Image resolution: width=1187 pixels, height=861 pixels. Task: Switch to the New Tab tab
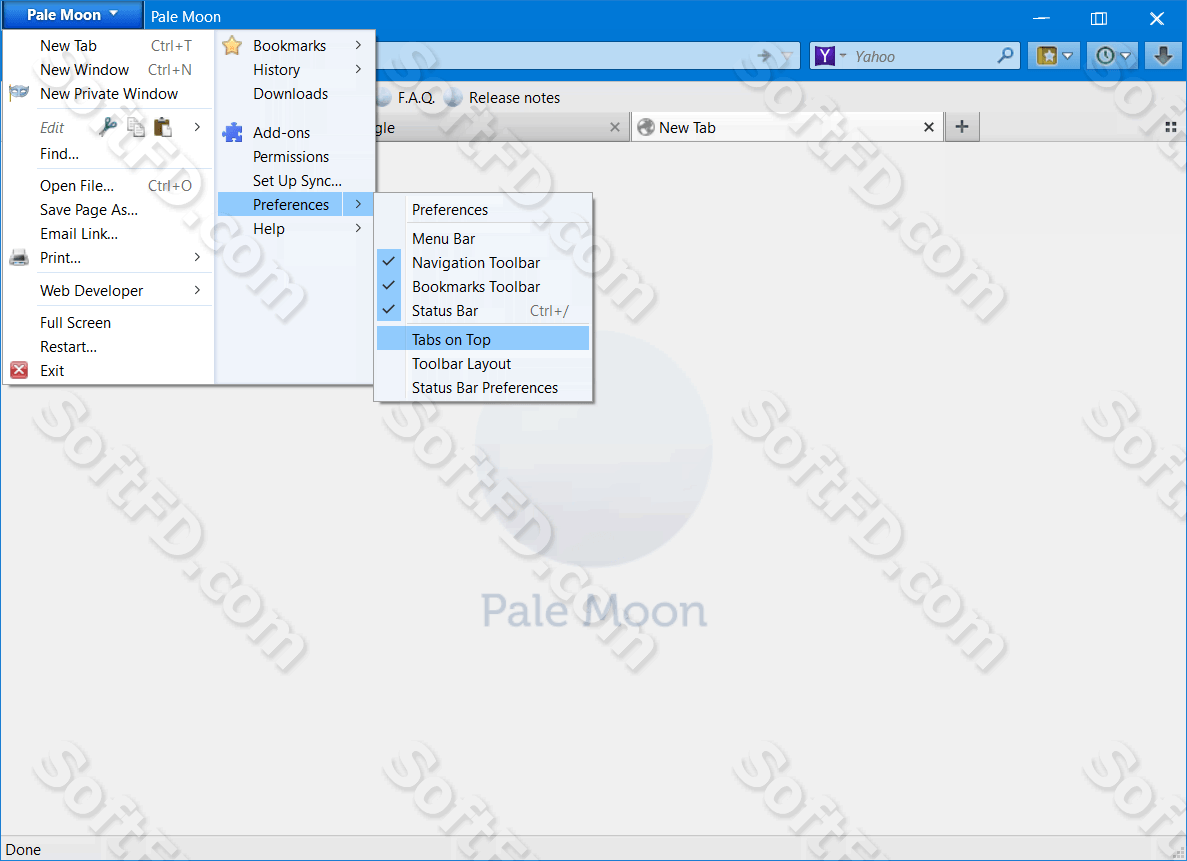787,127
